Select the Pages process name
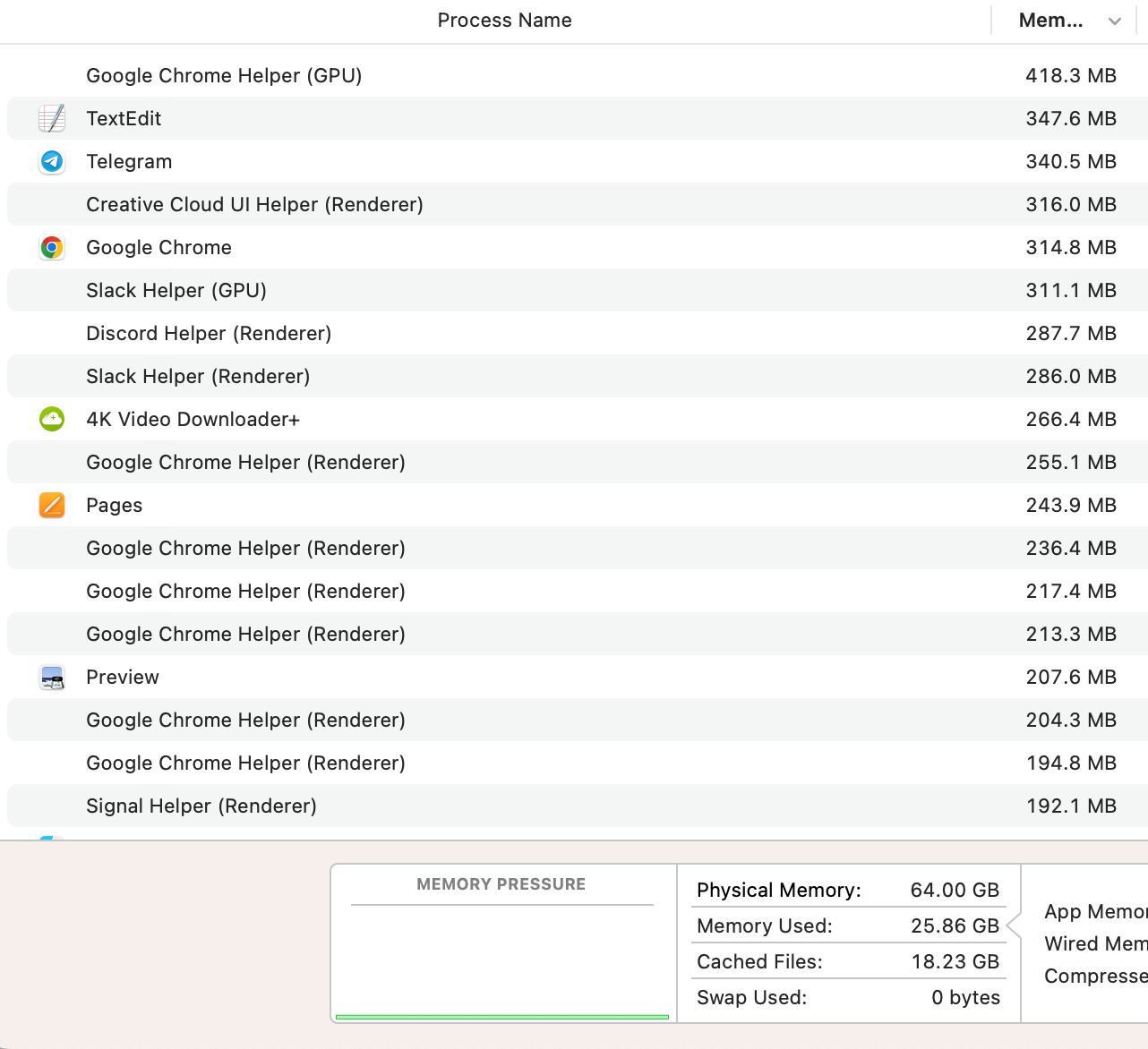The image size is (1148, 1049). pos(114,505)
